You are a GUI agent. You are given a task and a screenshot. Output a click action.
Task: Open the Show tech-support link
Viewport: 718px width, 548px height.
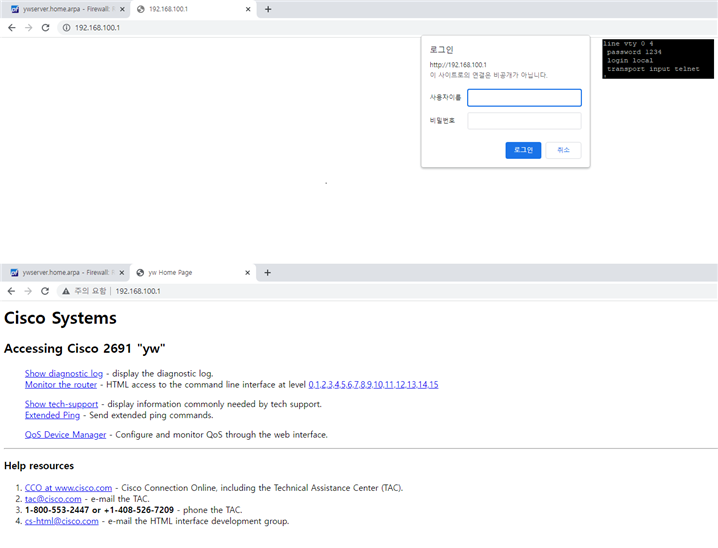click(61, 404)
